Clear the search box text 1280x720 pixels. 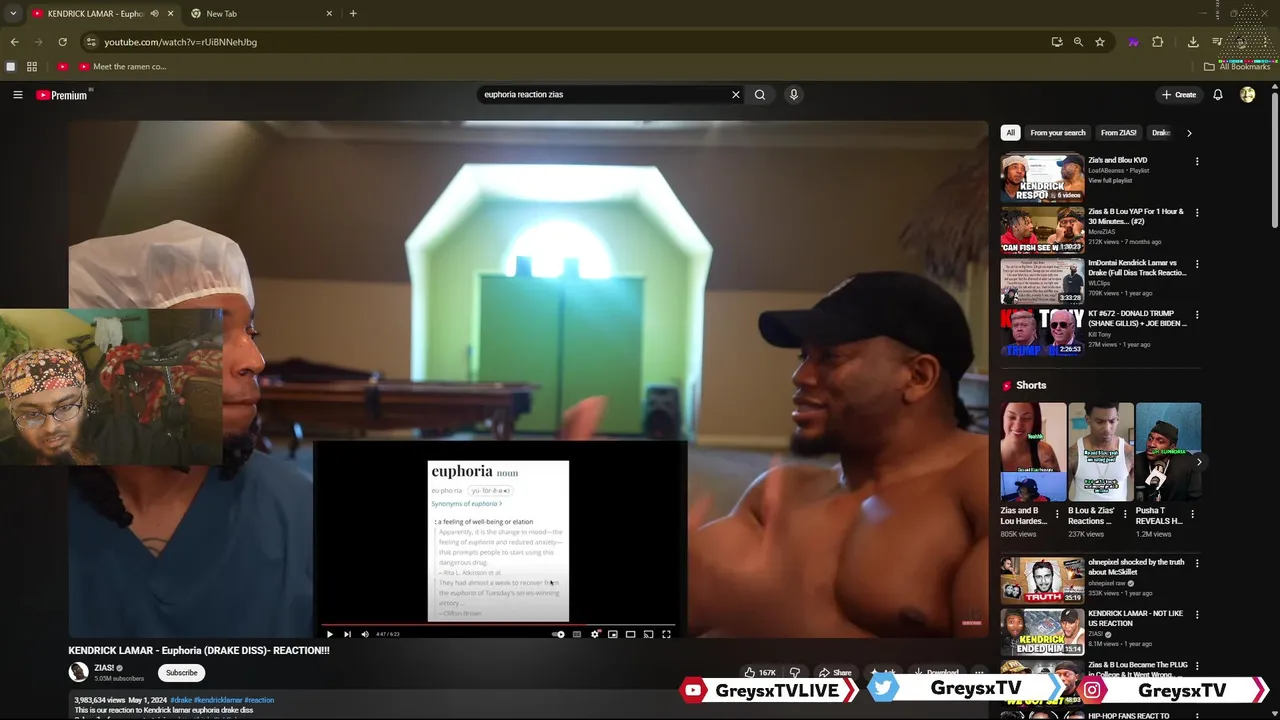coord(736,95)
